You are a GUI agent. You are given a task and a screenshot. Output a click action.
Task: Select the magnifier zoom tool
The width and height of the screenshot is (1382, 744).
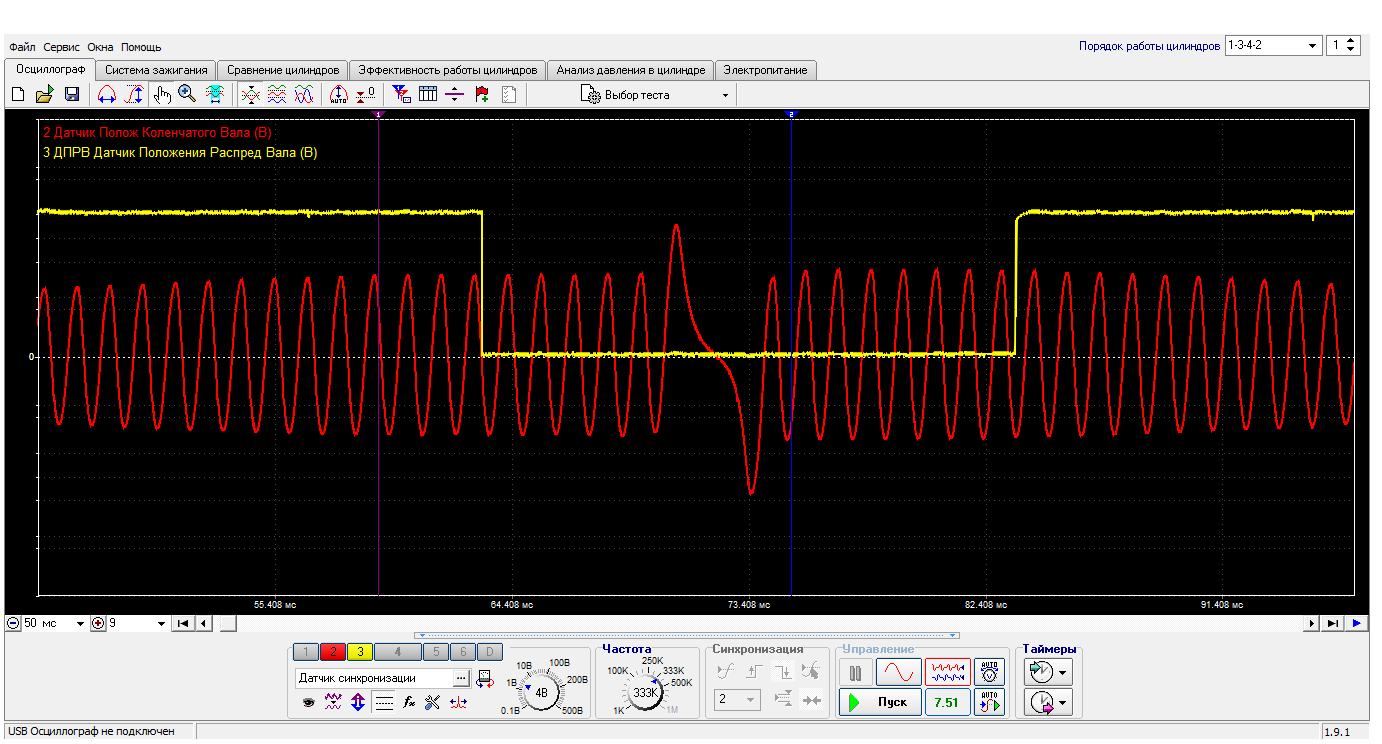point(187,94)
